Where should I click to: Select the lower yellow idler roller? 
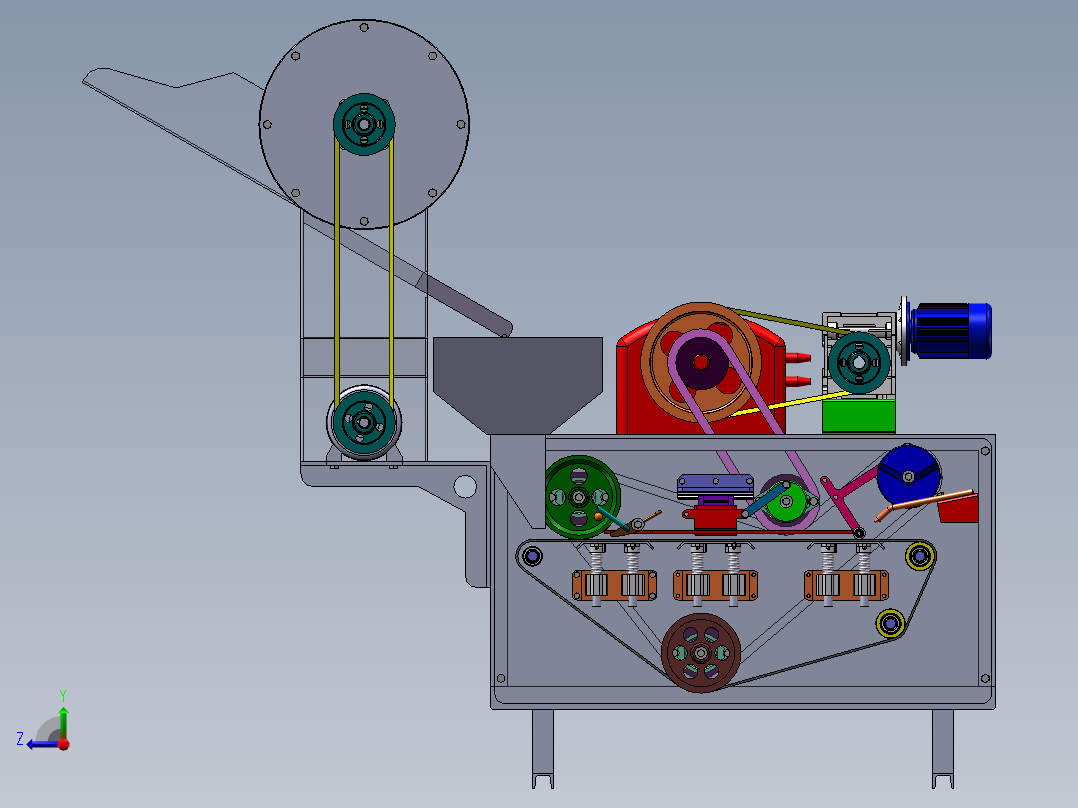(x=890, y=624)
